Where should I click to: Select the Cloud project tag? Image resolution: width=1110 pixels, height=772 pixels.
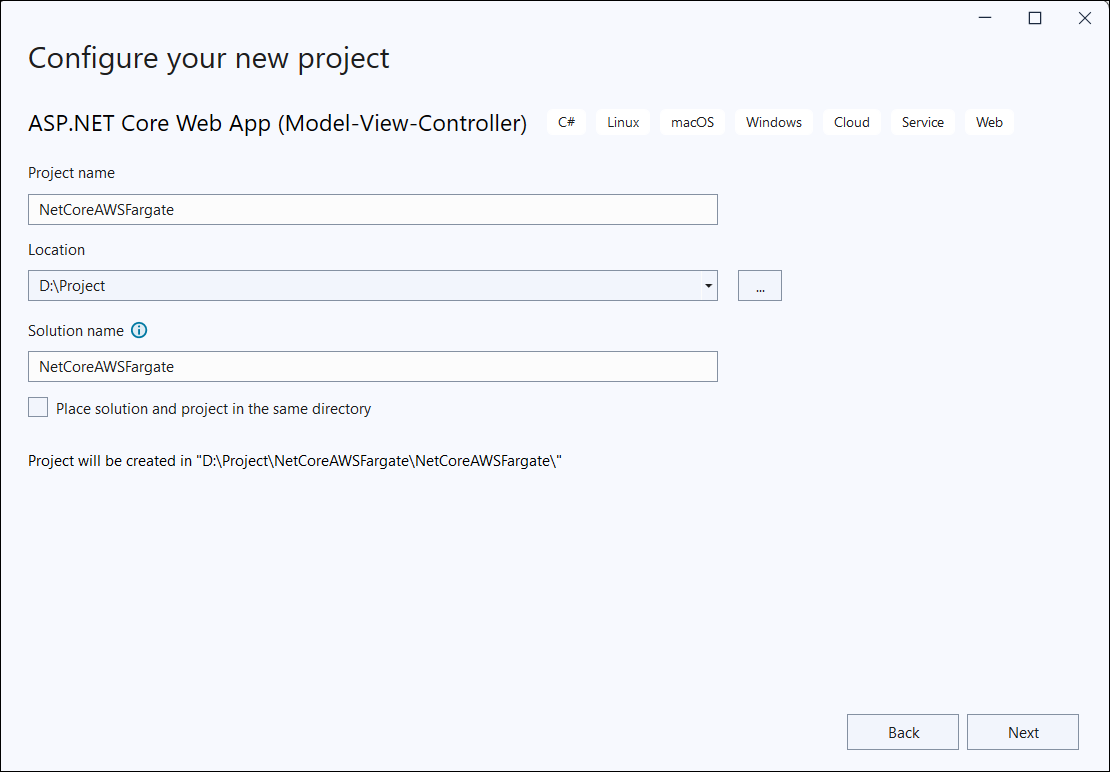point(851,121)
